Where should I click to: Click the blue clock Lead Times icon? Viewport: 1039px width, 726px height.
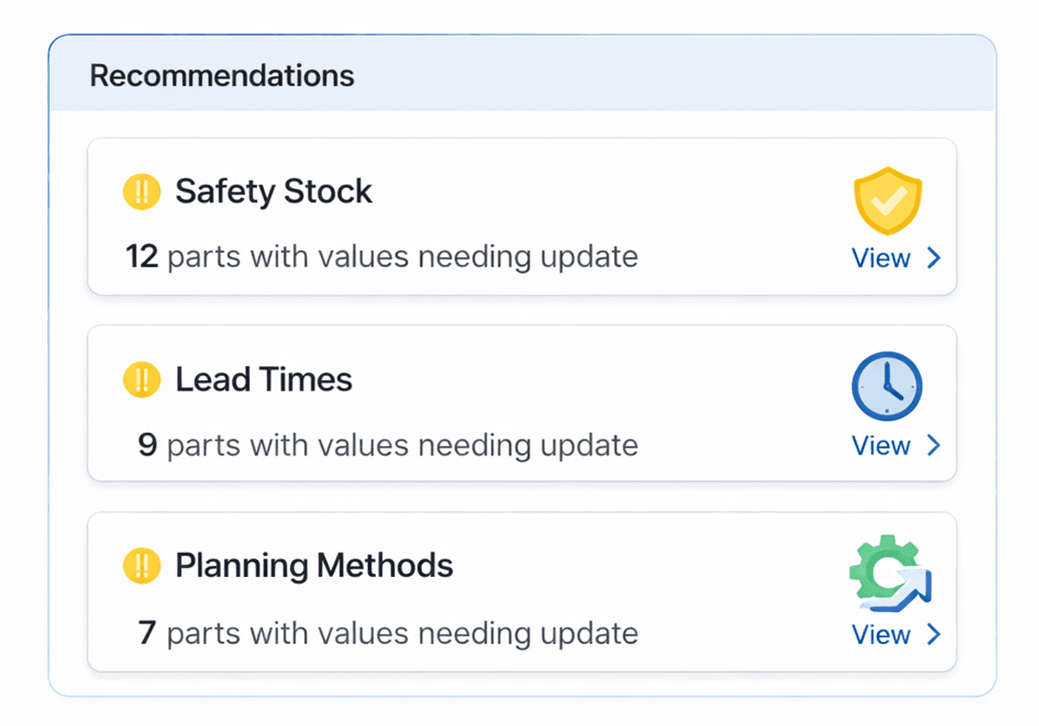(x=887, y=386)
